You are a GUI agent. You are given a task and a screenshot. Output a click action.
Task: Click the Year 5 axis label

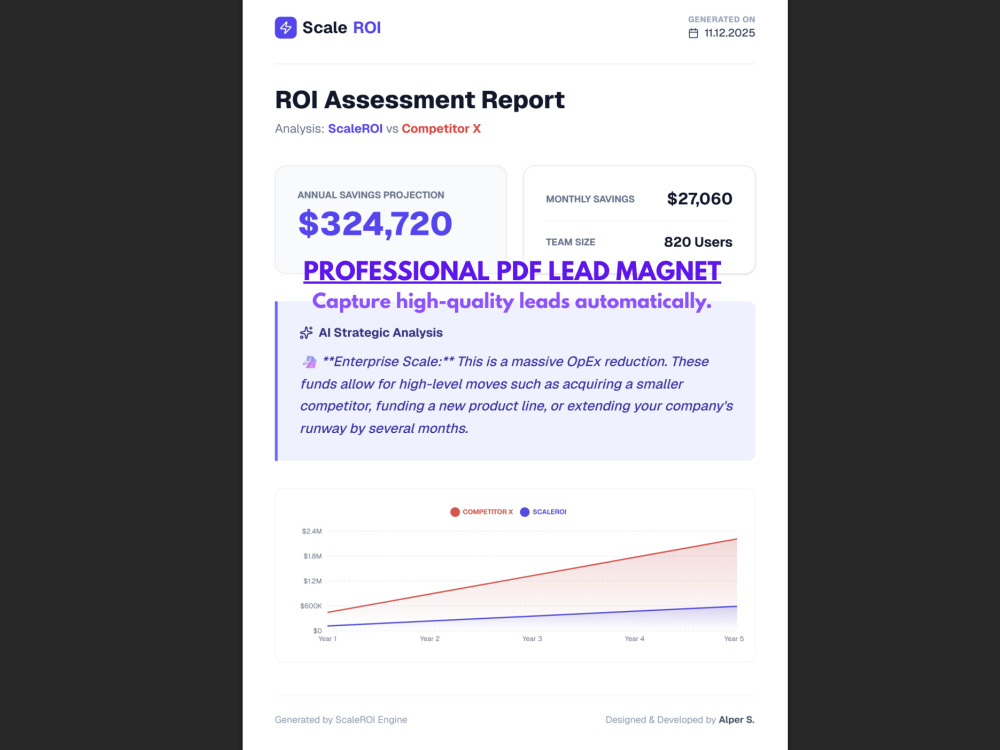(733, 639)
